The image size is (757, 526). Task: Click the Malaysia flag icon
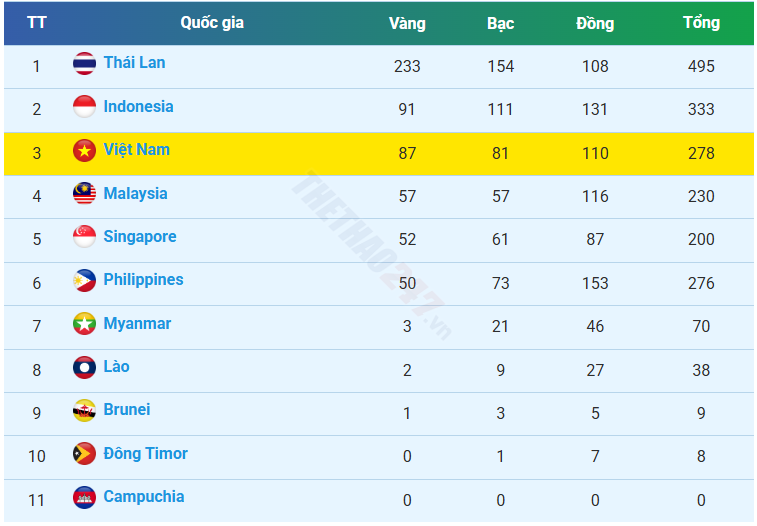coord(85,194)
